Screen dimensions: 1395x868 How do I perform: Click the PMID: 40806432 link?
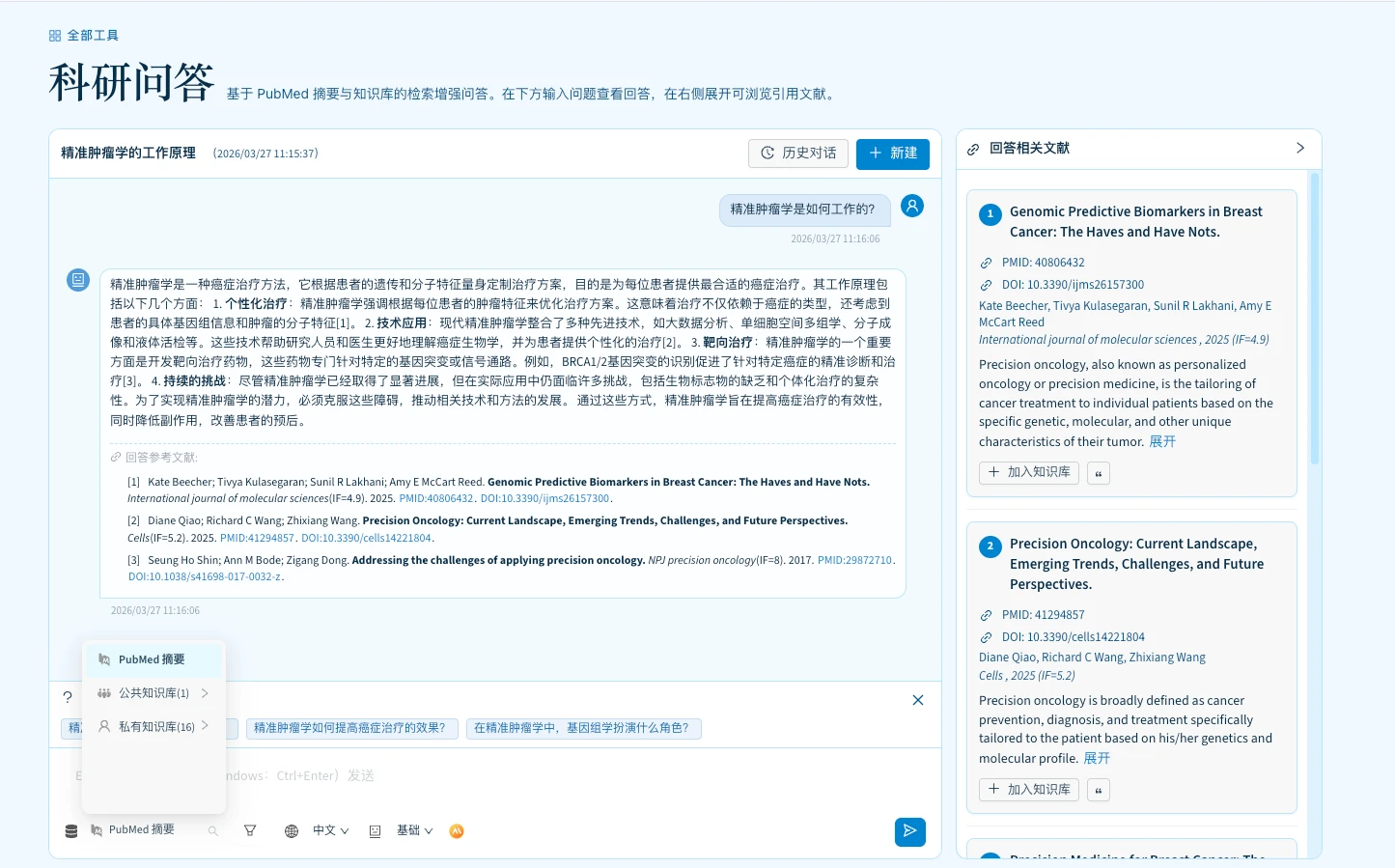tap(1043, 262)
